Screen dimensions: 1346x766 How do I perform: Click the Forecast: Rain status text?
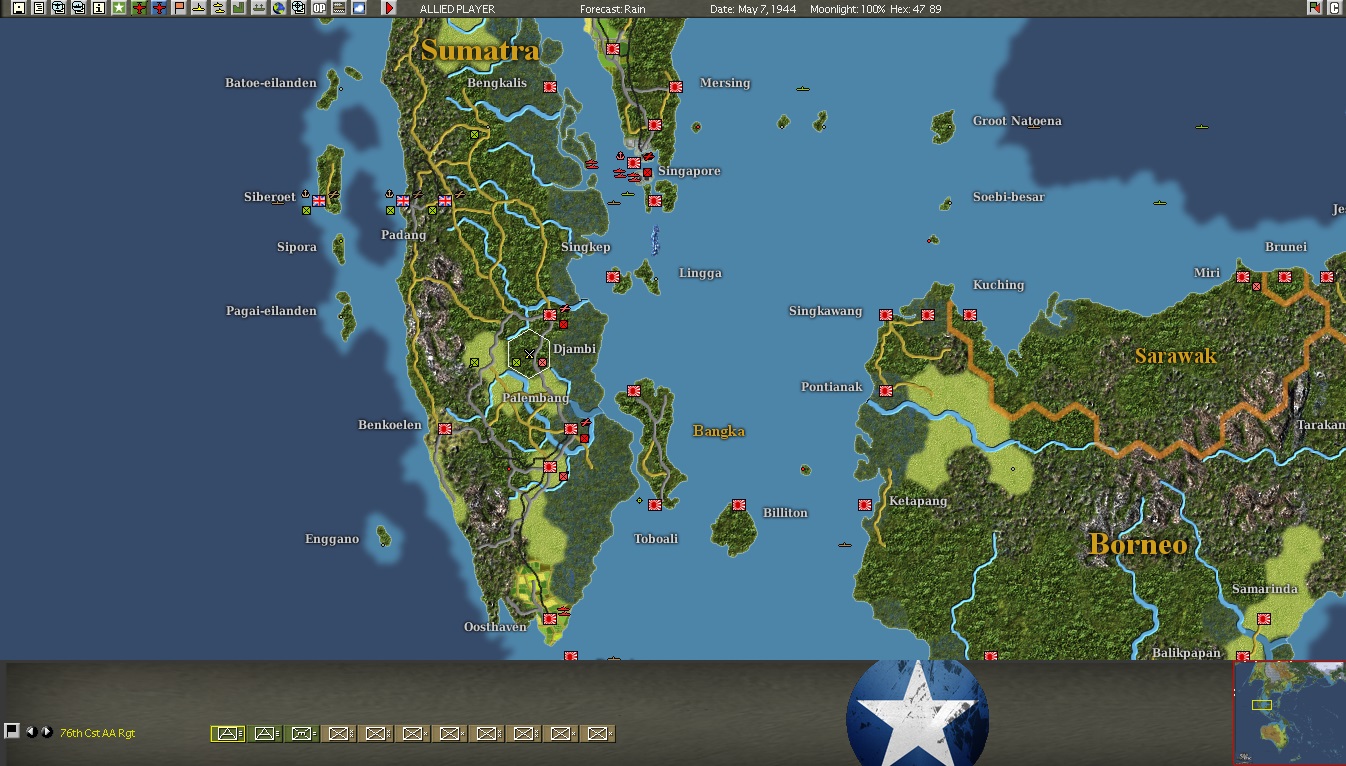pyautogui.click(x=613, y=9)
